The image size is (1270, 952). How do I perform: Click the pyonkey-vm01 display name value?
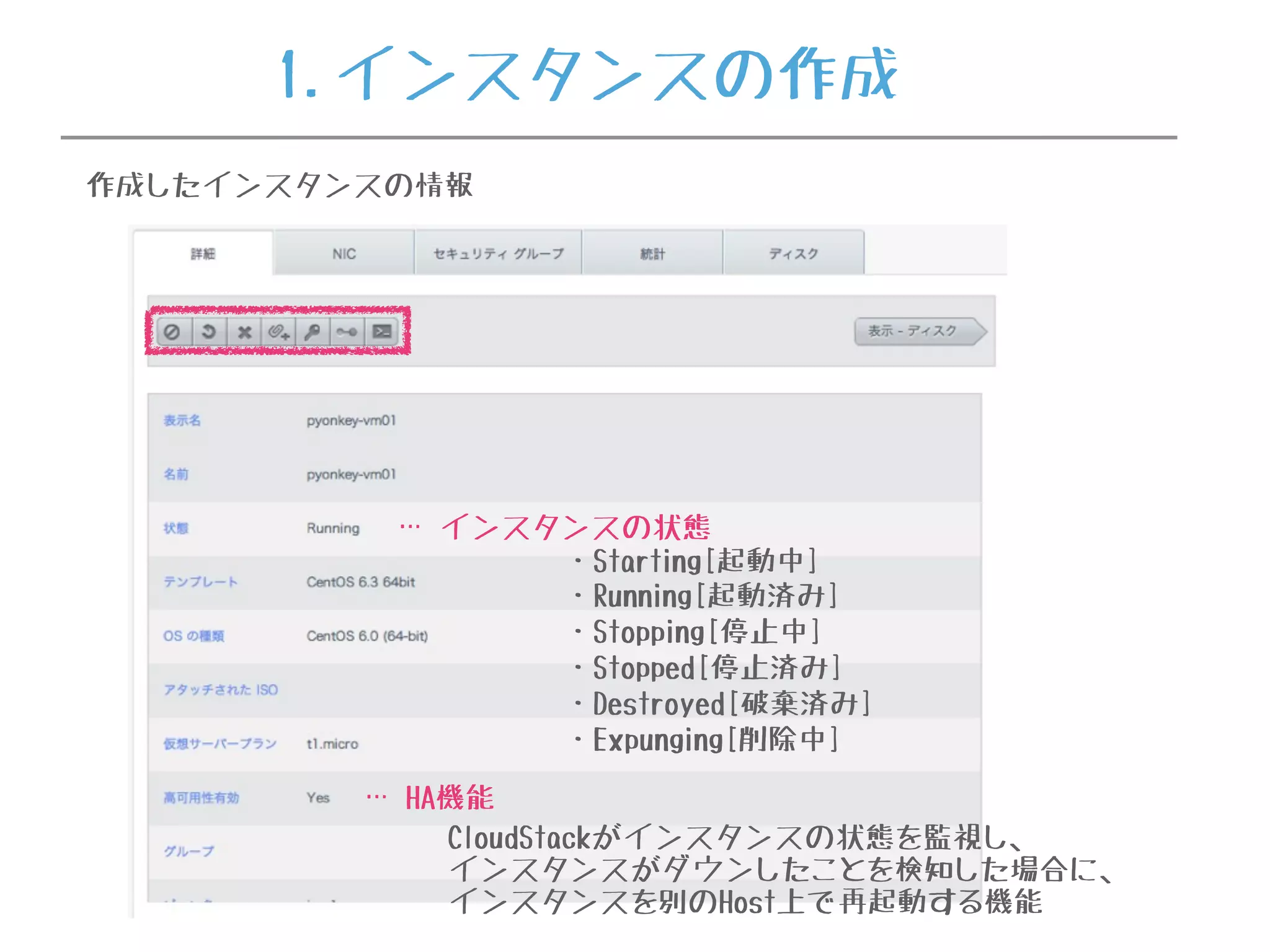pyautogui.click(x=351, y=421)
